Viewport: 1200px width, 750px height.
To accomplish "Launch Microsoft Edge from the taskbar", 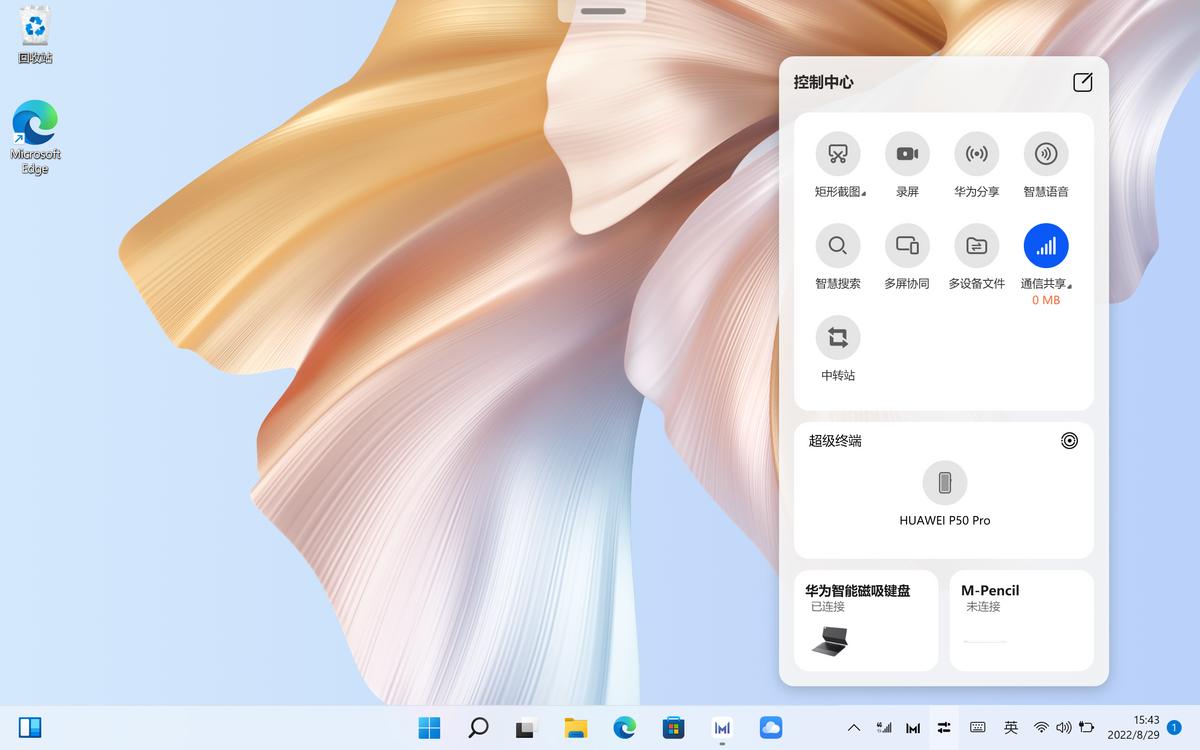I will point(624,728).
